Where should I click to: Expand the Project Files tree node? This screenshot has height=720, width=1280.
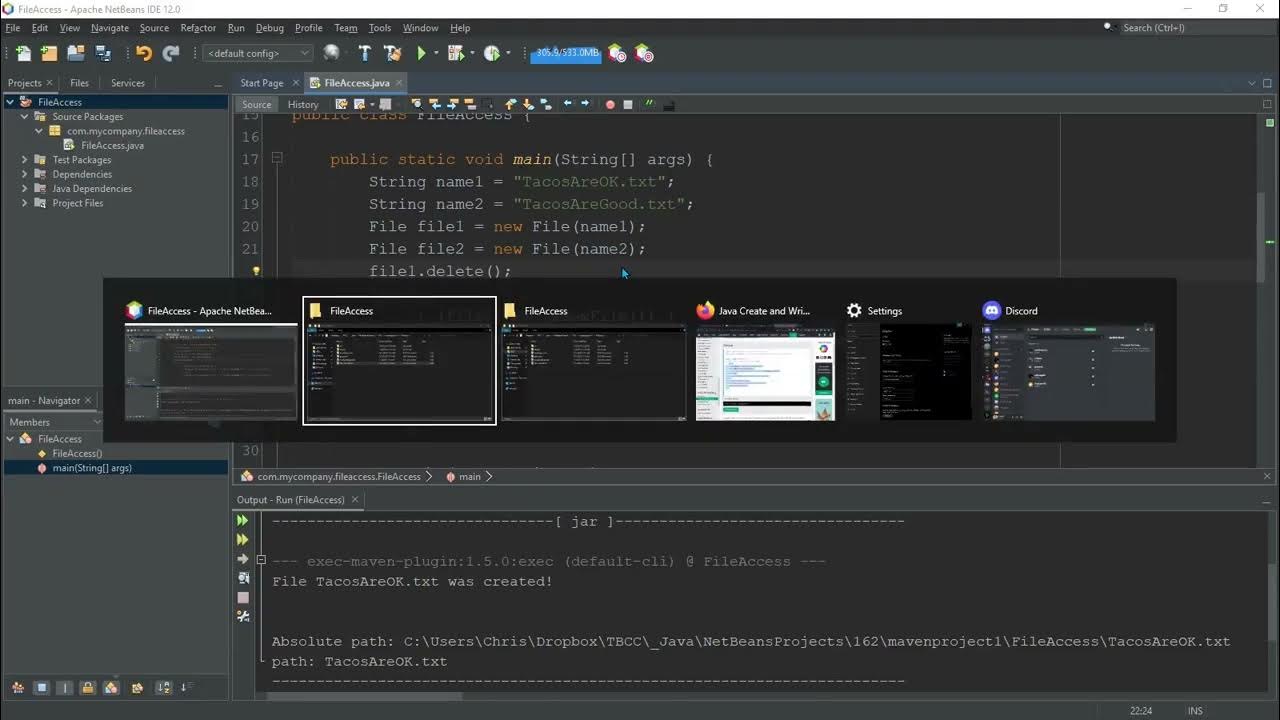25,203
